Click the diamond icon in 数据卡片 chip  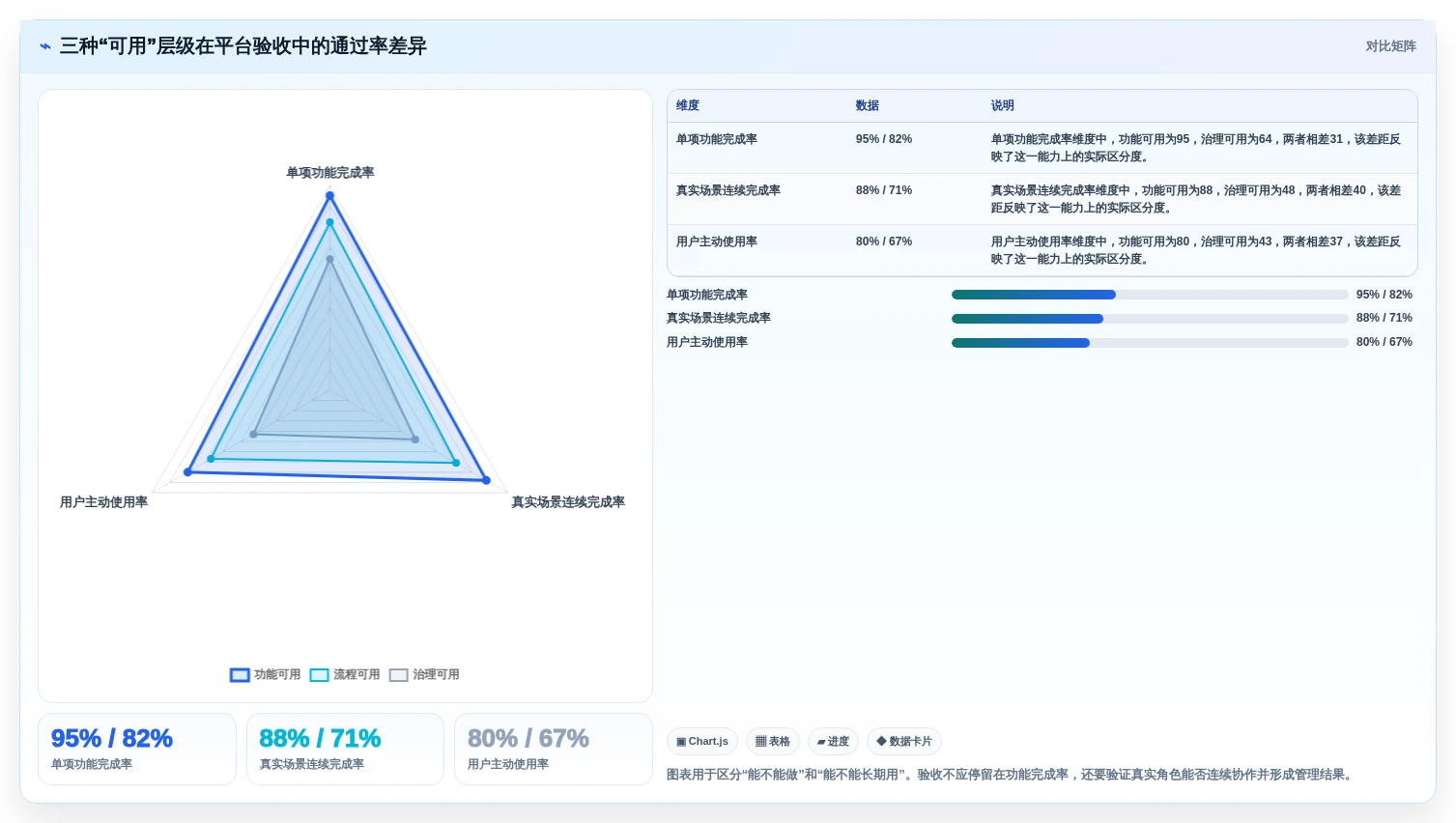(881, 741)
